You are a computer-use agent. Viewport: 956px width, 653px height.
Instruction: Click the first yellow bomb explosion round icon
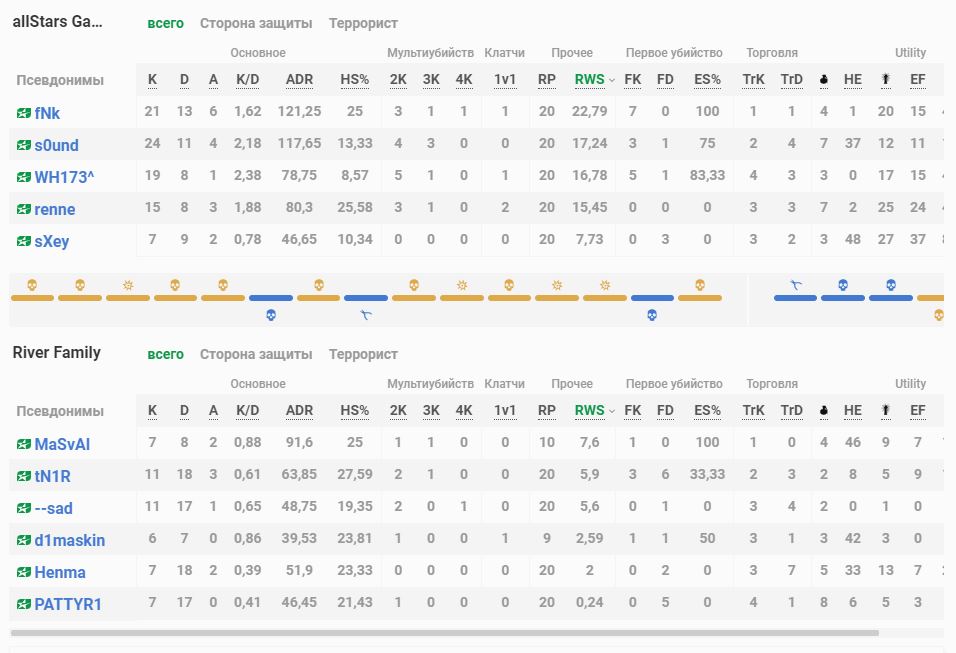[x=128, y=286]
